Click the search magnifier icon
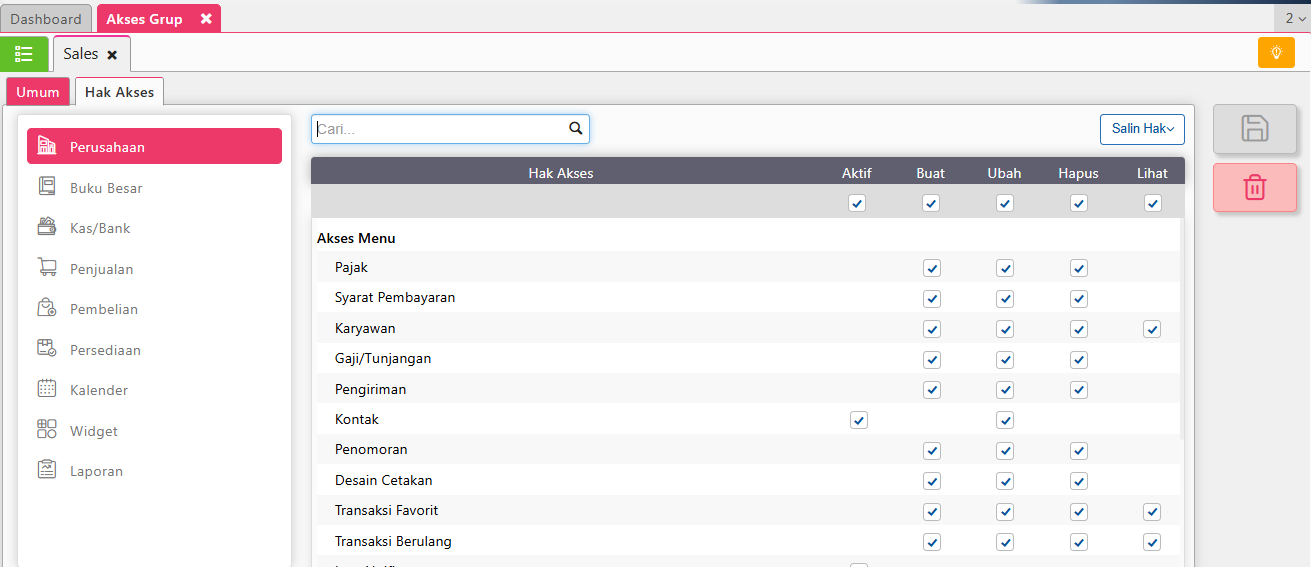 (575, 129)
